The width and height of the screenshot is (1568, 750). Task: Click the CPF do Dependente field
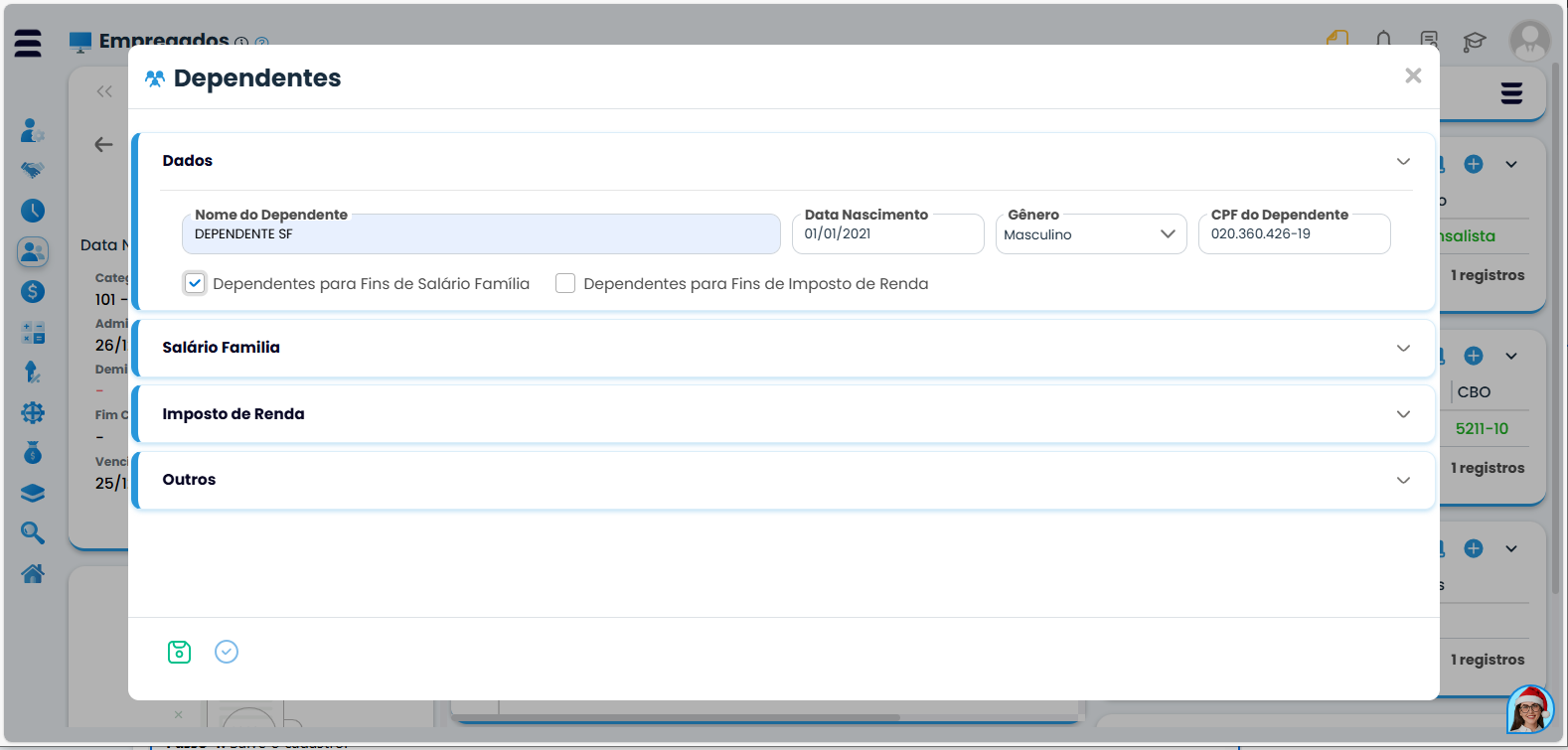(1293, 234)
